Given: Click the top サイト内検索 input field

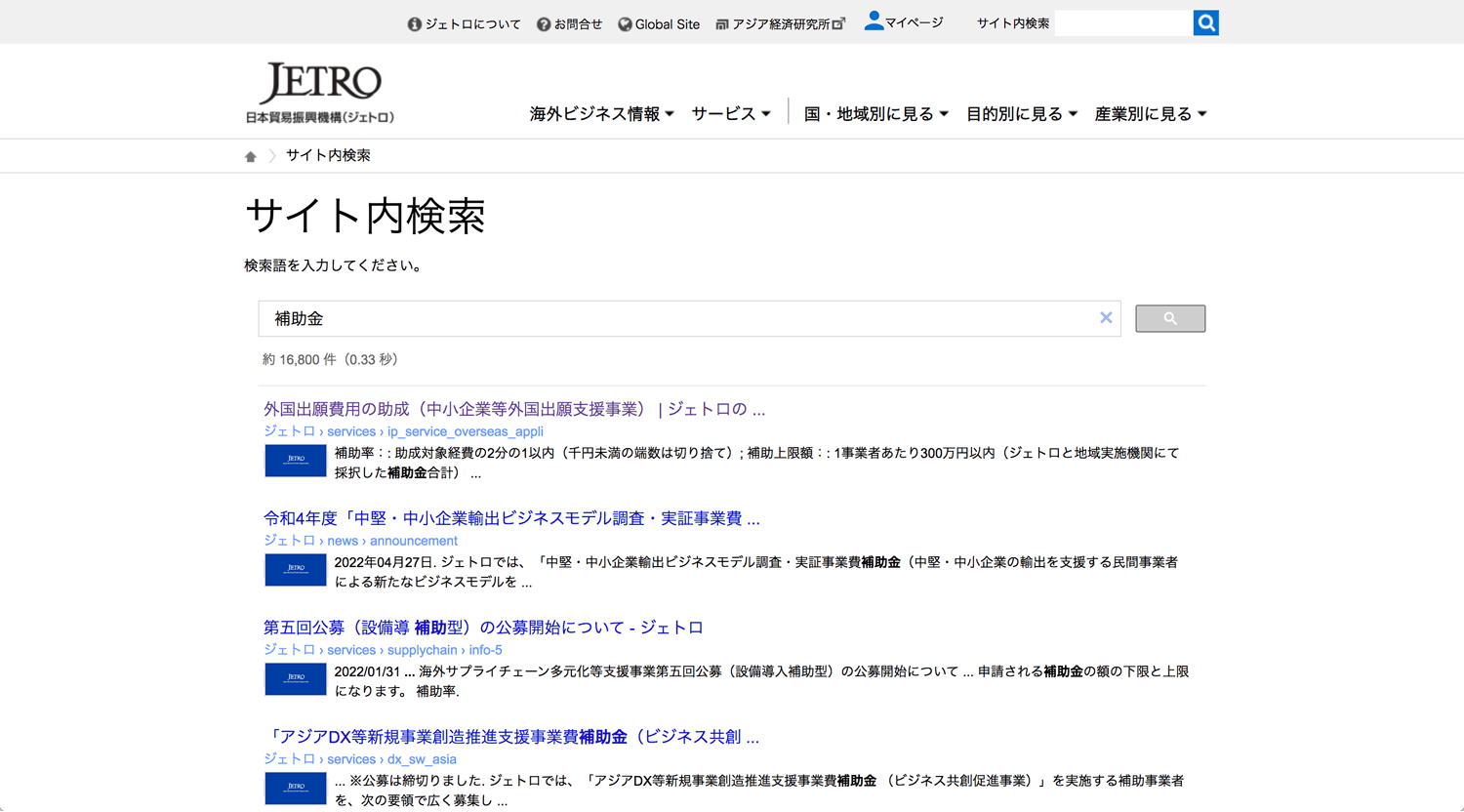Looking at the screenshot, I should tap(1123, 23).
